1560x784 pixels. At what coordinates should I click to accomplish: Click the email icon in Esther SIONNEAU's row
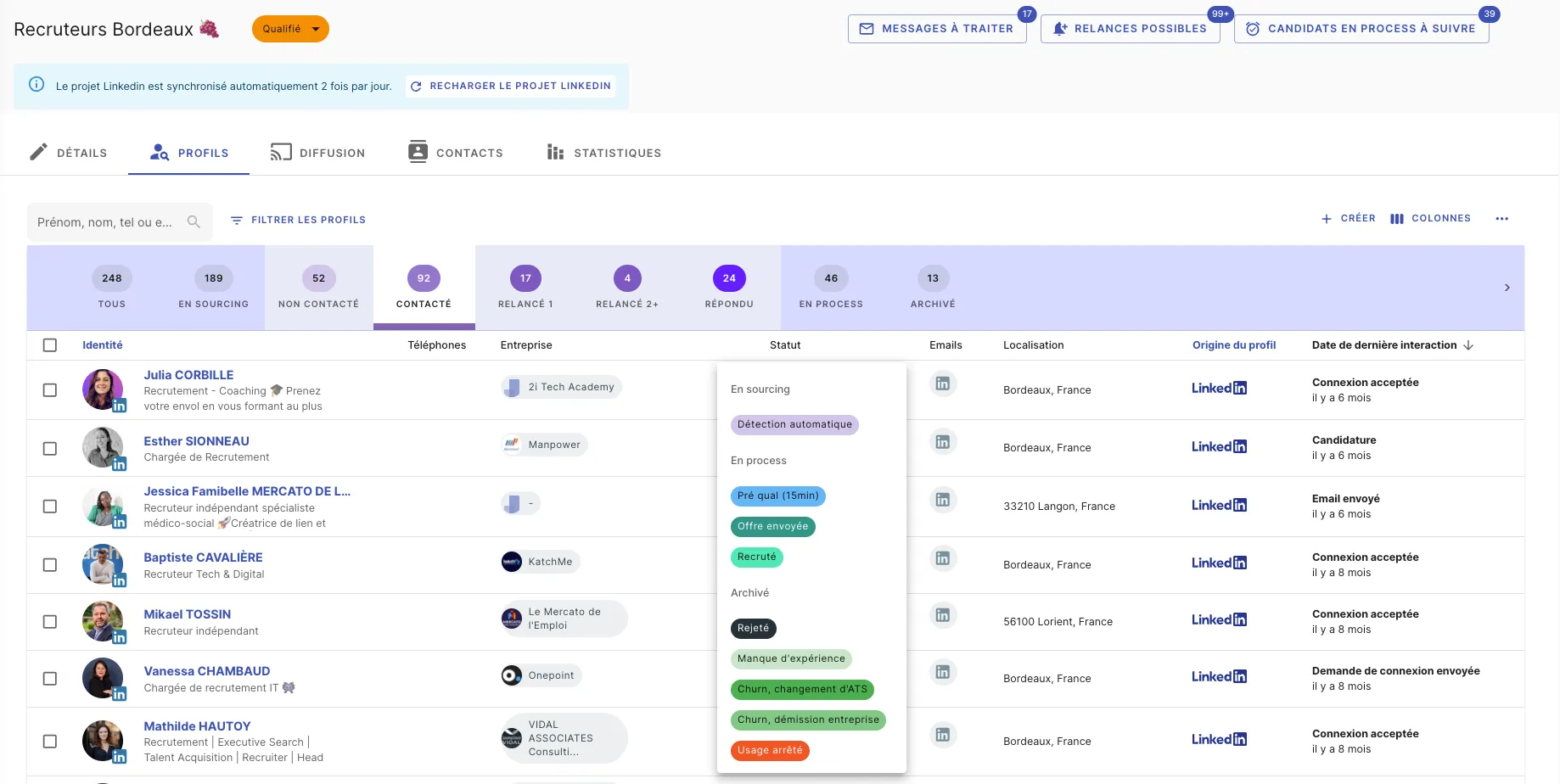pos(942,441)
